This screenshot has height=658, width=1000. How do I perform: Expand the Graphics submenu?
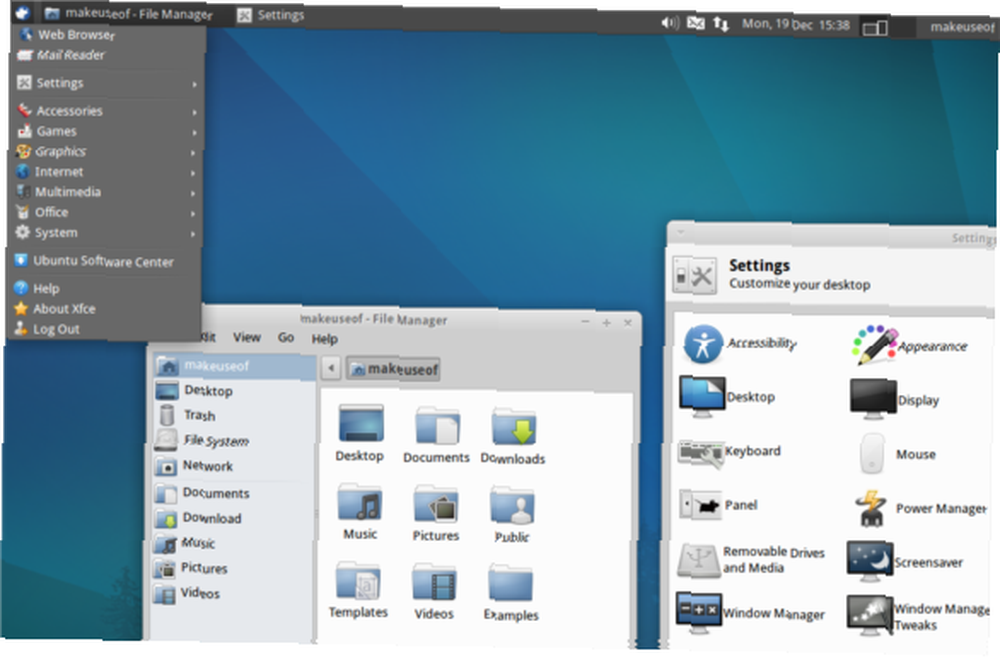click(x=107, y=152)
